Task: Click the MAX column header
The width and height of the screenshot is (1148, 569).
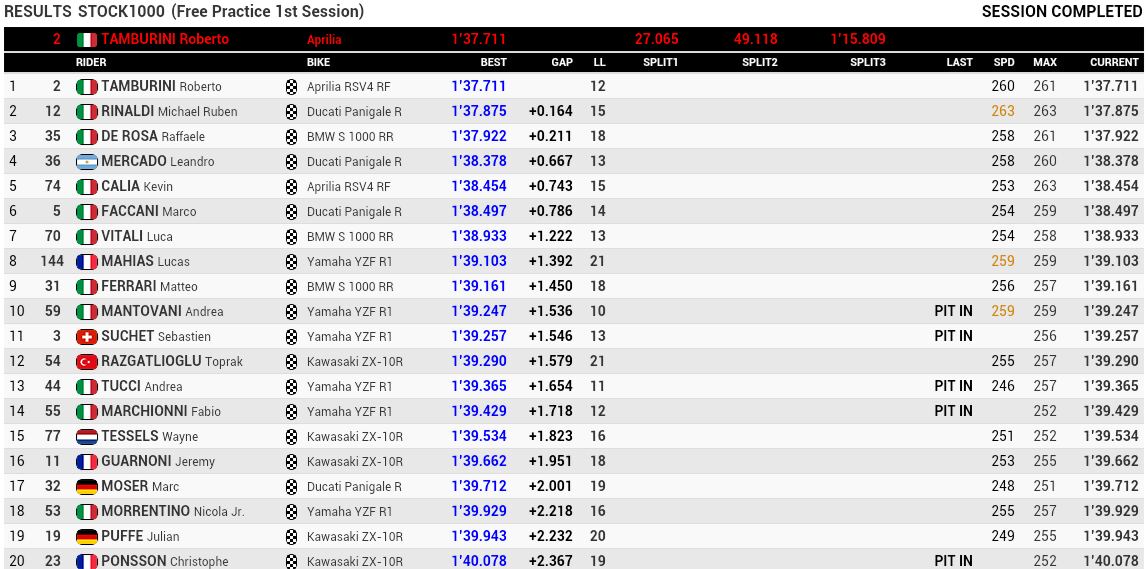Action: 1045,62
